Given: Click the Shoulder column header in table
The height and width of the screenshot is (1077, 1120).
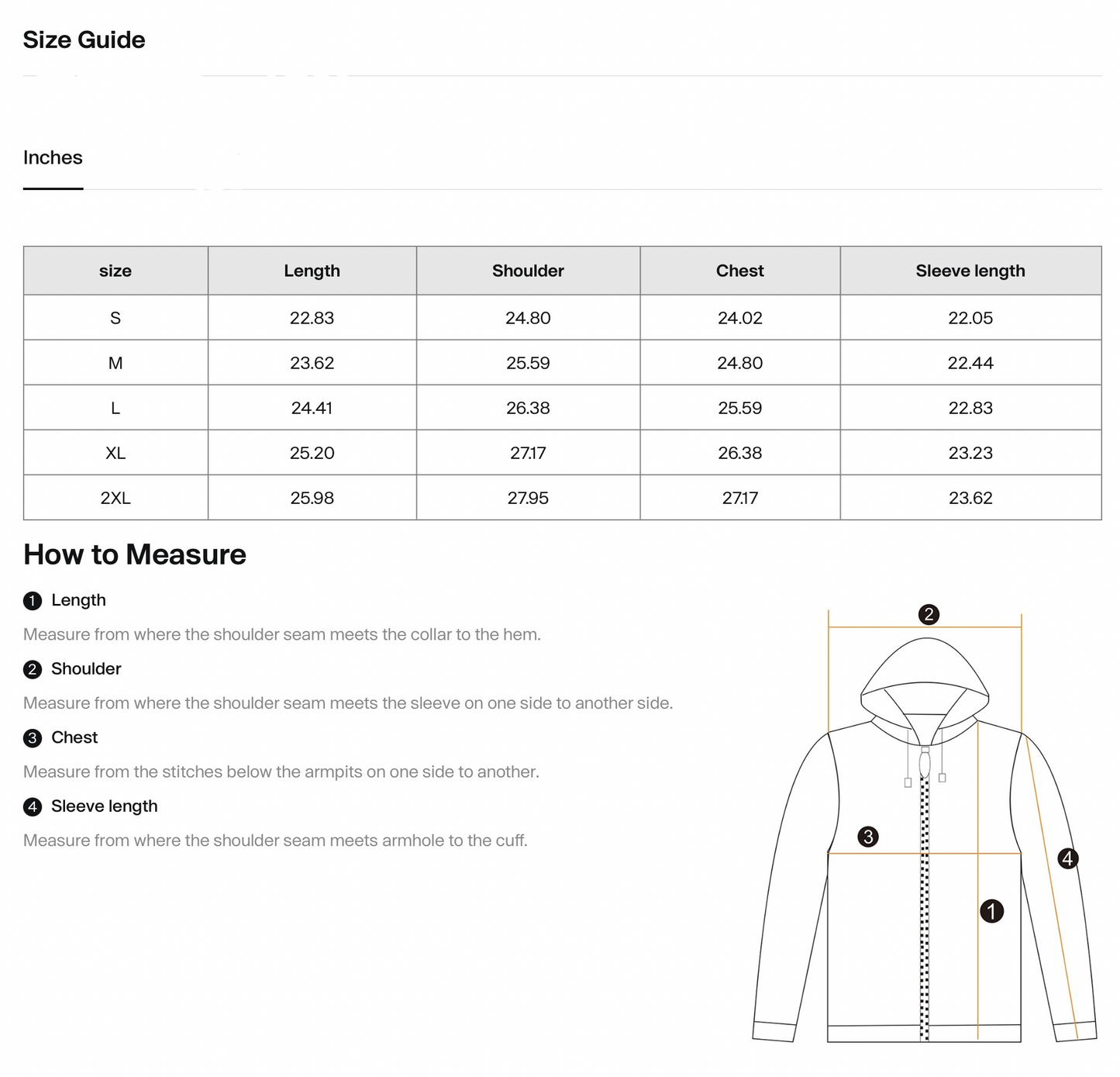Looking at the screenshot, I should click(x=528, y=271).
